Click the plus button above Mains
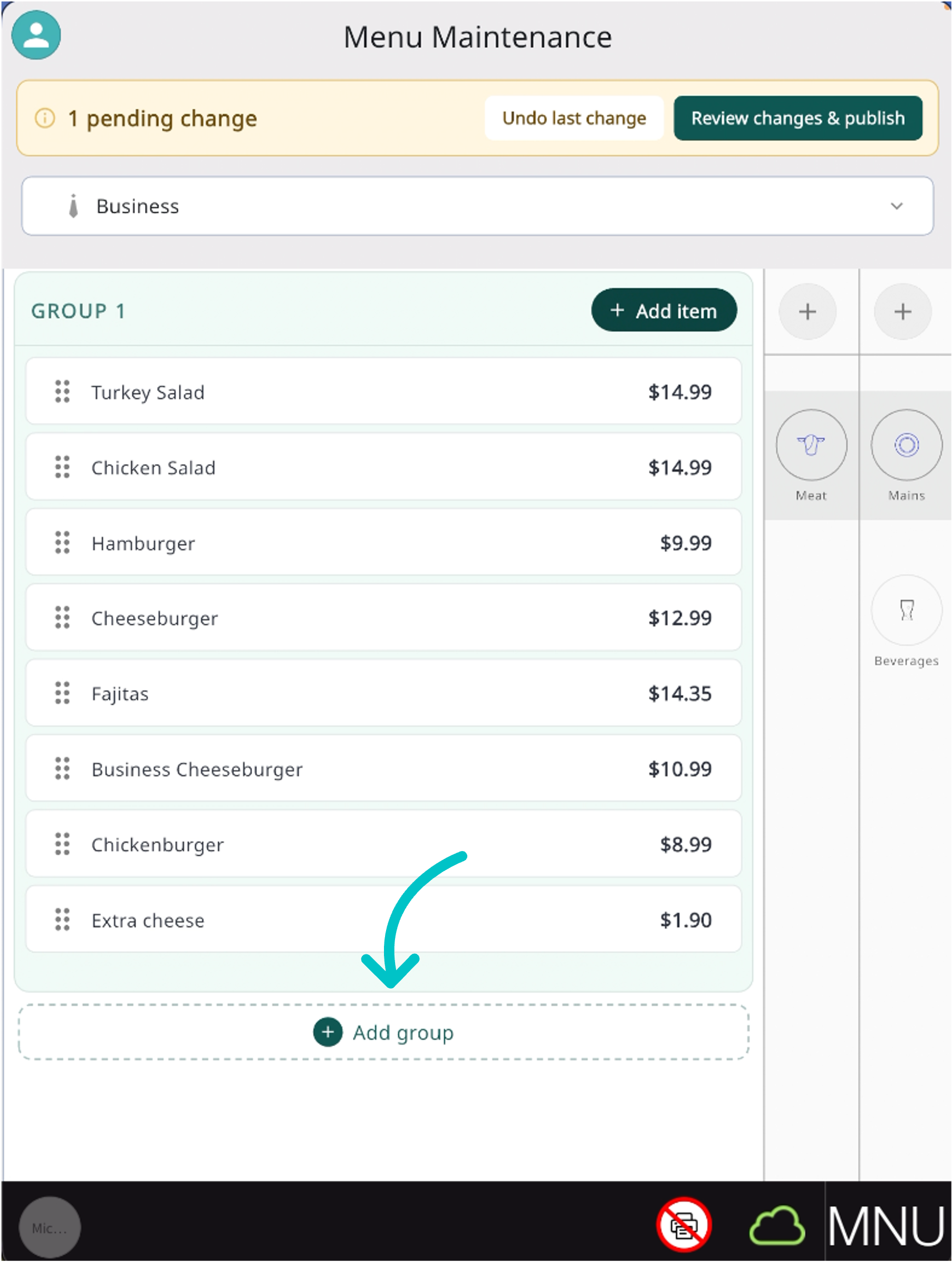The width and height of the screenshot is (952, 1262). pyautogui.click(x=902, y=311)
